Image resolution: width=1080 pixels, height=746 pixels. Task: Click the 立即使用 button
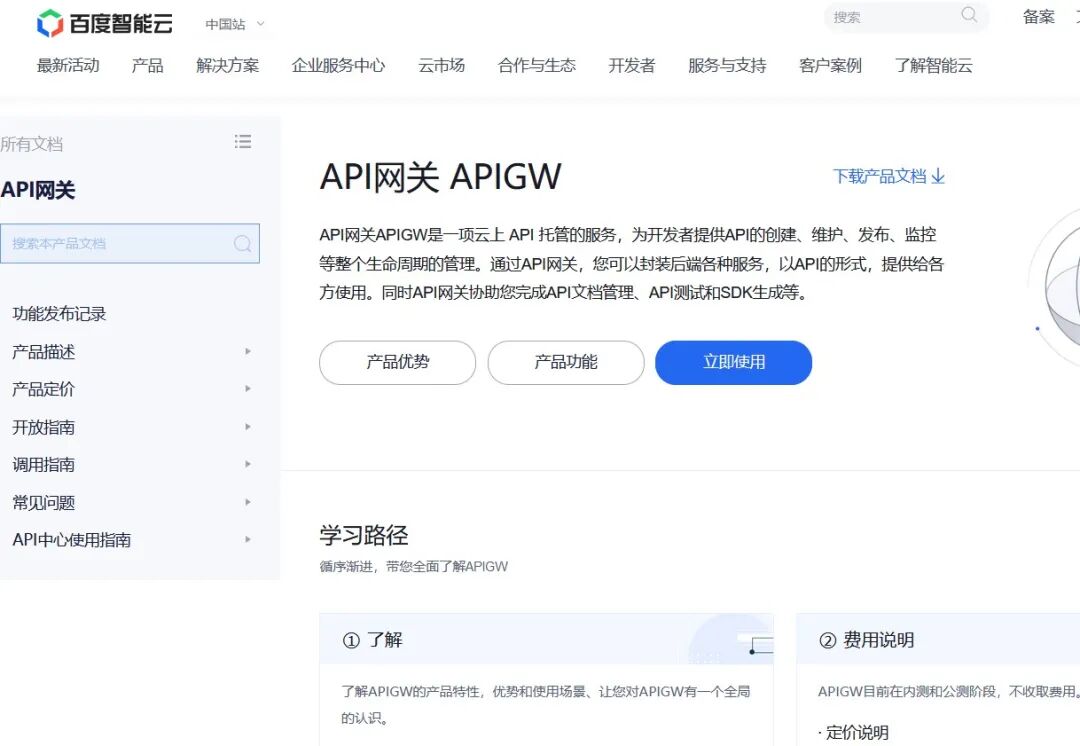pyautogui.click(x=733, y=363)
